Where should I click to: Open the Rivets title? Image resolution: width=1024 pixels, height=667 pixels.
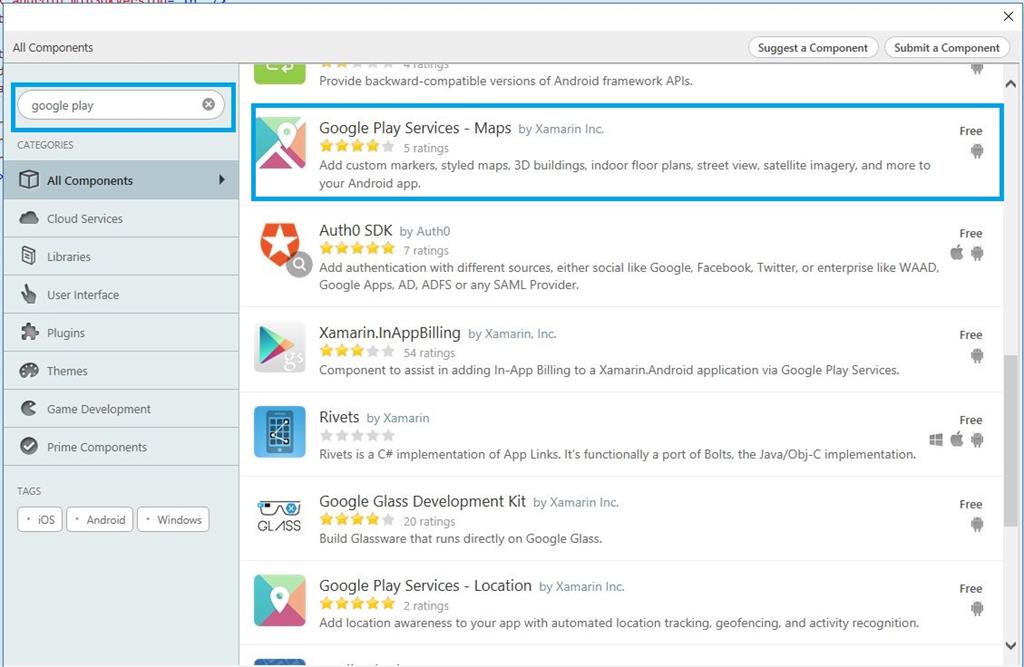tap(339, 417)
